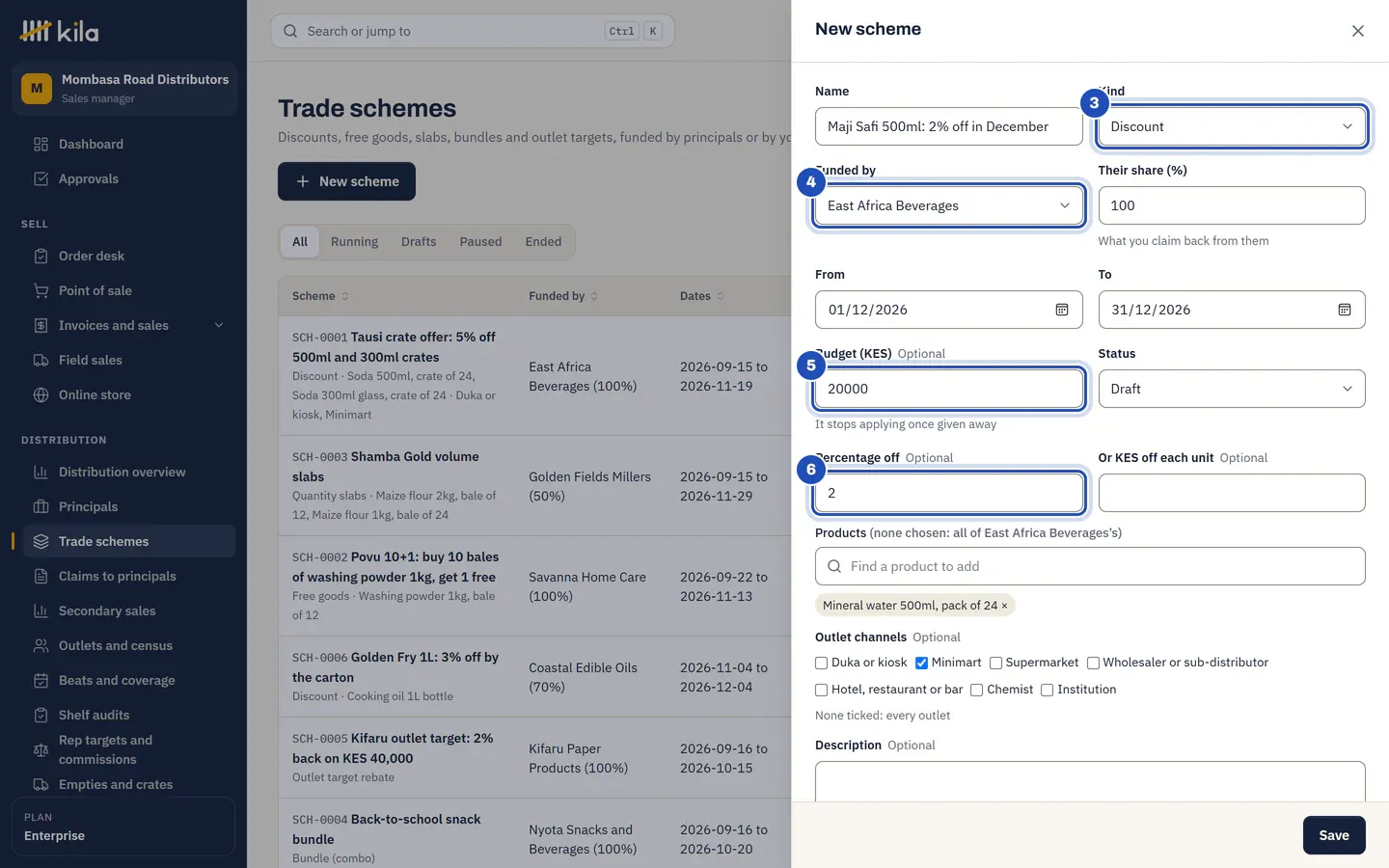Remove Mineral water 500ml product chip
This screenshot has height=868, width=1389.
1004,606
